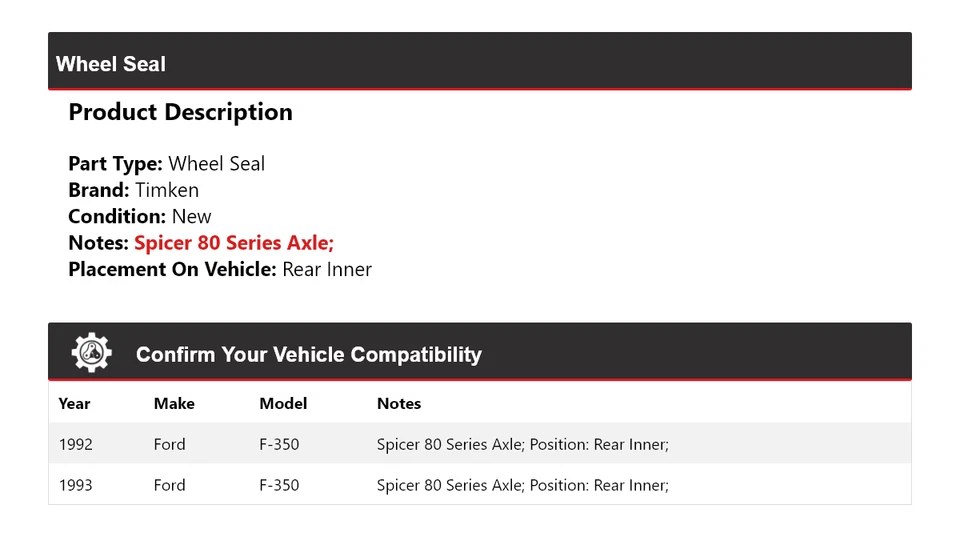The height and width of the screenshot is (537, 960).
Task: Click the Model column header
Action: pos(283,404)
